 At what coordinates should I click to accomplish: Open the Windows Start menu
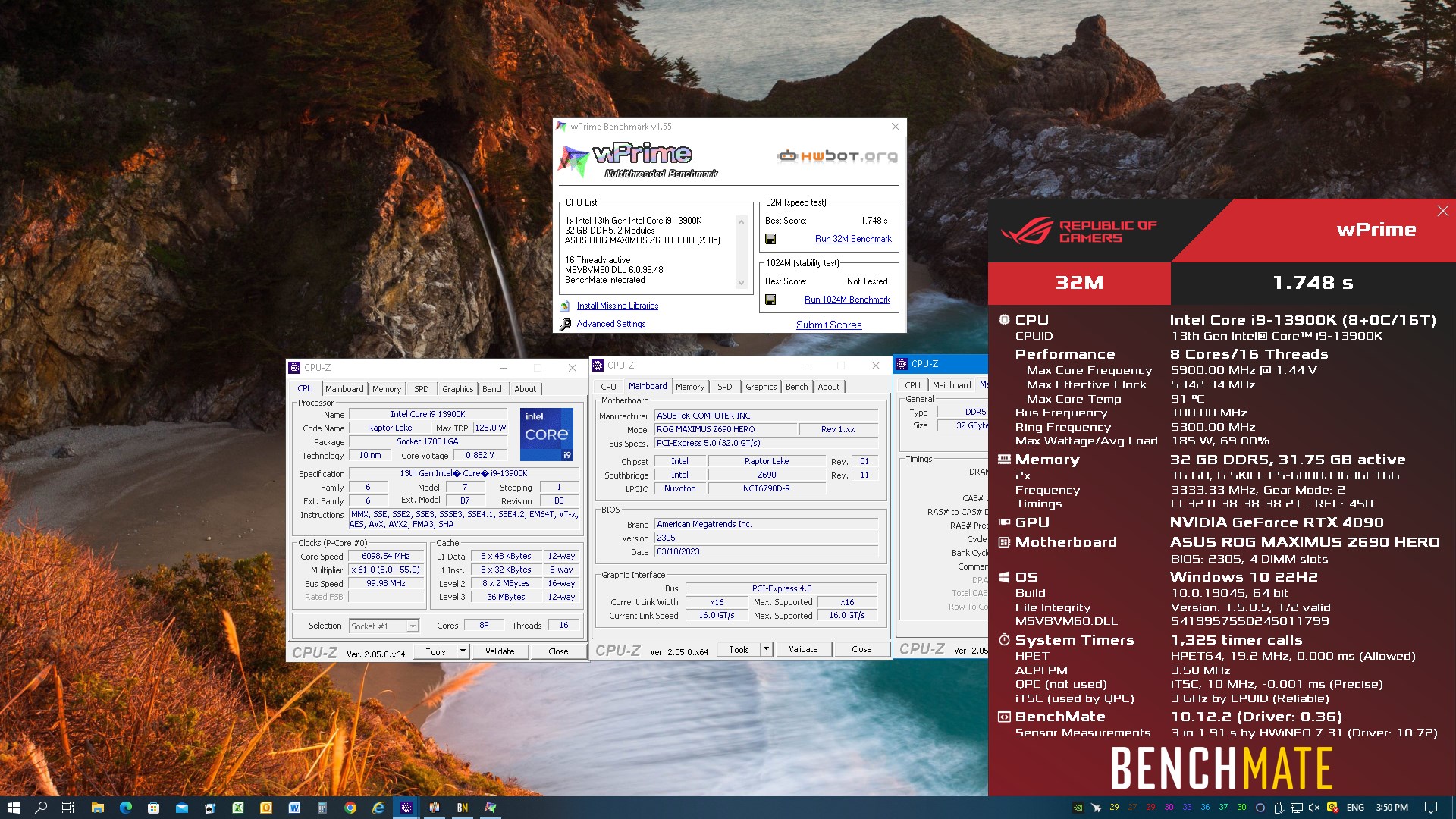click(13, 808)
